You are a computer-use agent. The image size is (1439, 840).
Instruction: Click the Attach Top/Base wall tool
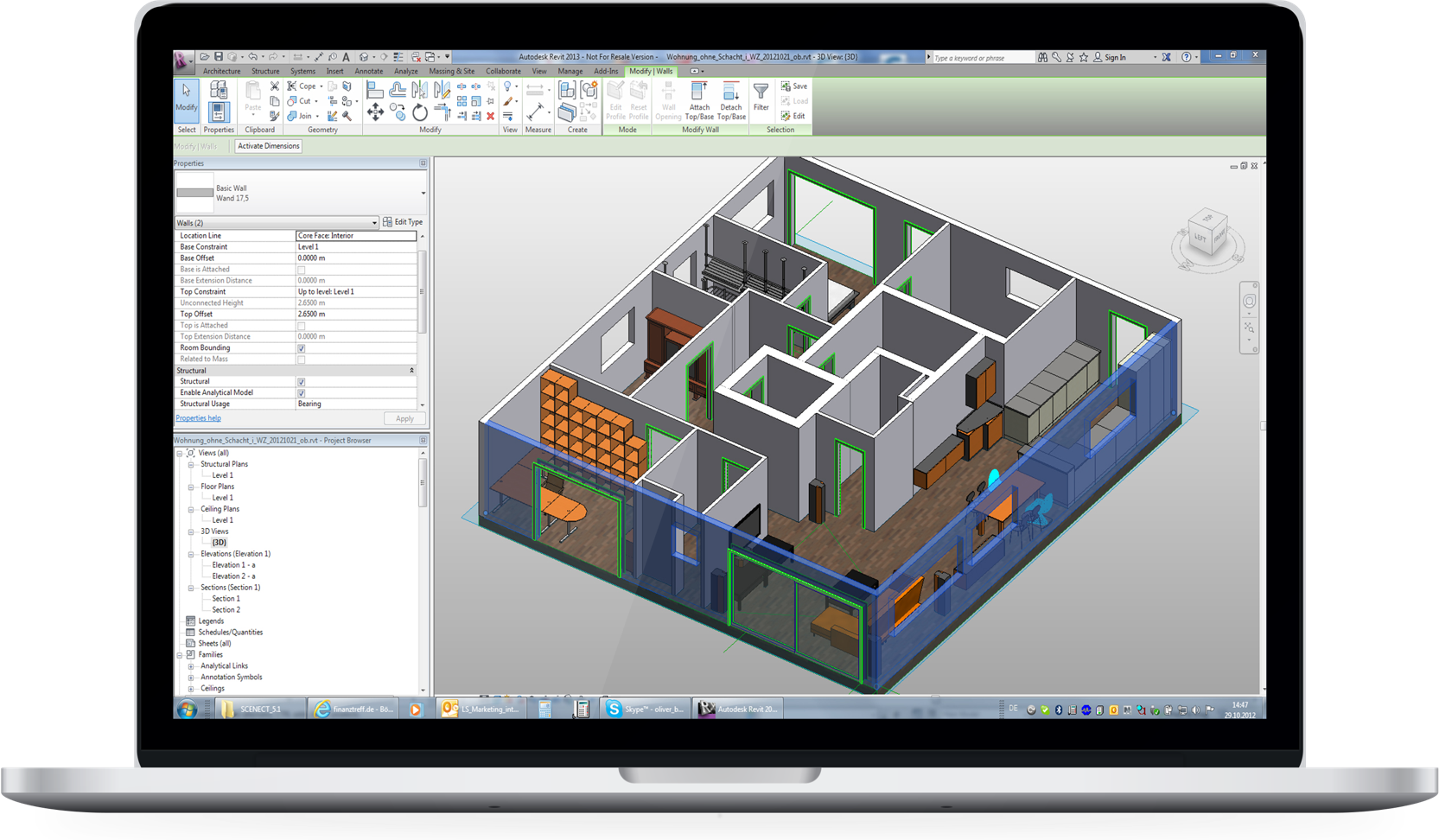pos(699,100)
